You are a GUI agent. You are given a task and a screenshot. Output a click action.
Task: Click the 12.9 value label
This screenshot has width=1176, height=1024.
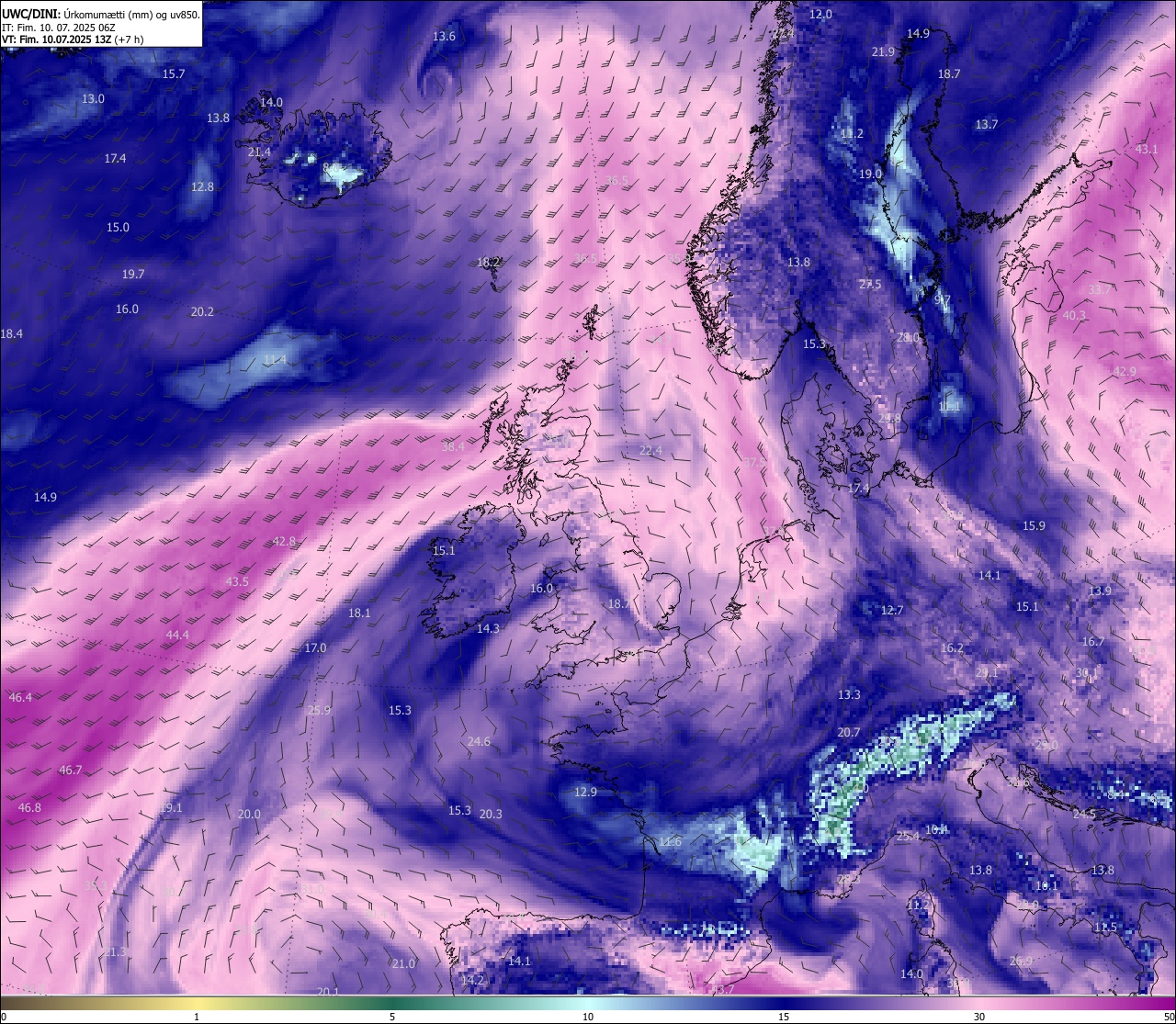(x=585, y=792)
